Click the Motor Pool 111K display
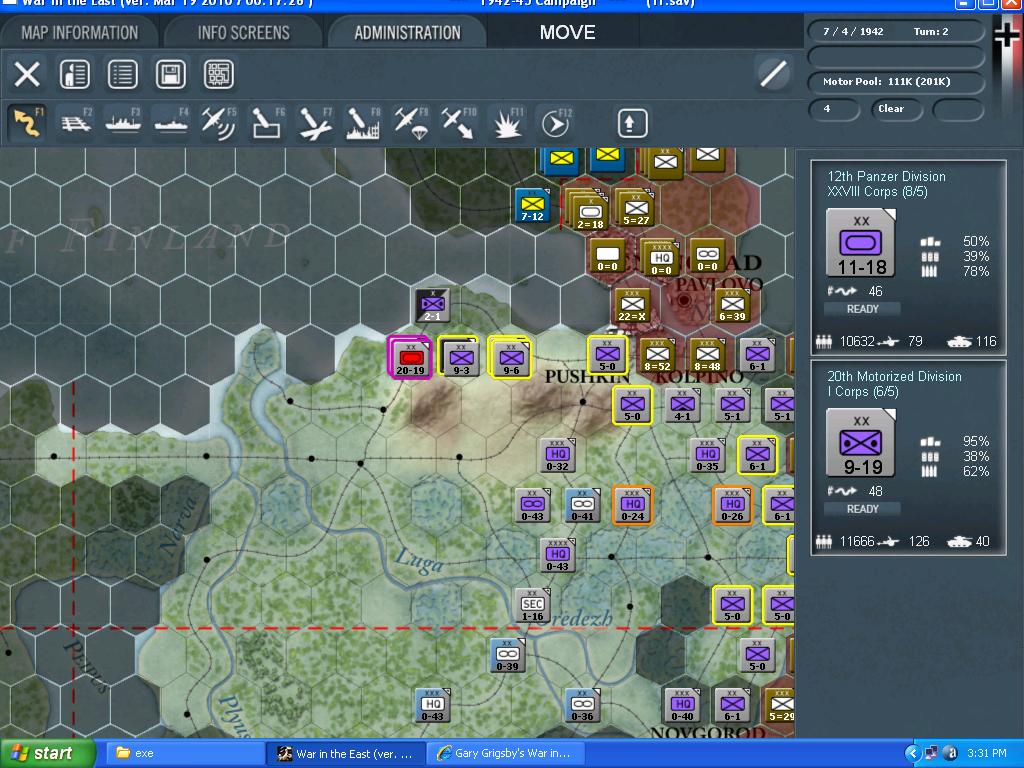Viewport: 1024px width, 768px height. (x=895, y=82)
